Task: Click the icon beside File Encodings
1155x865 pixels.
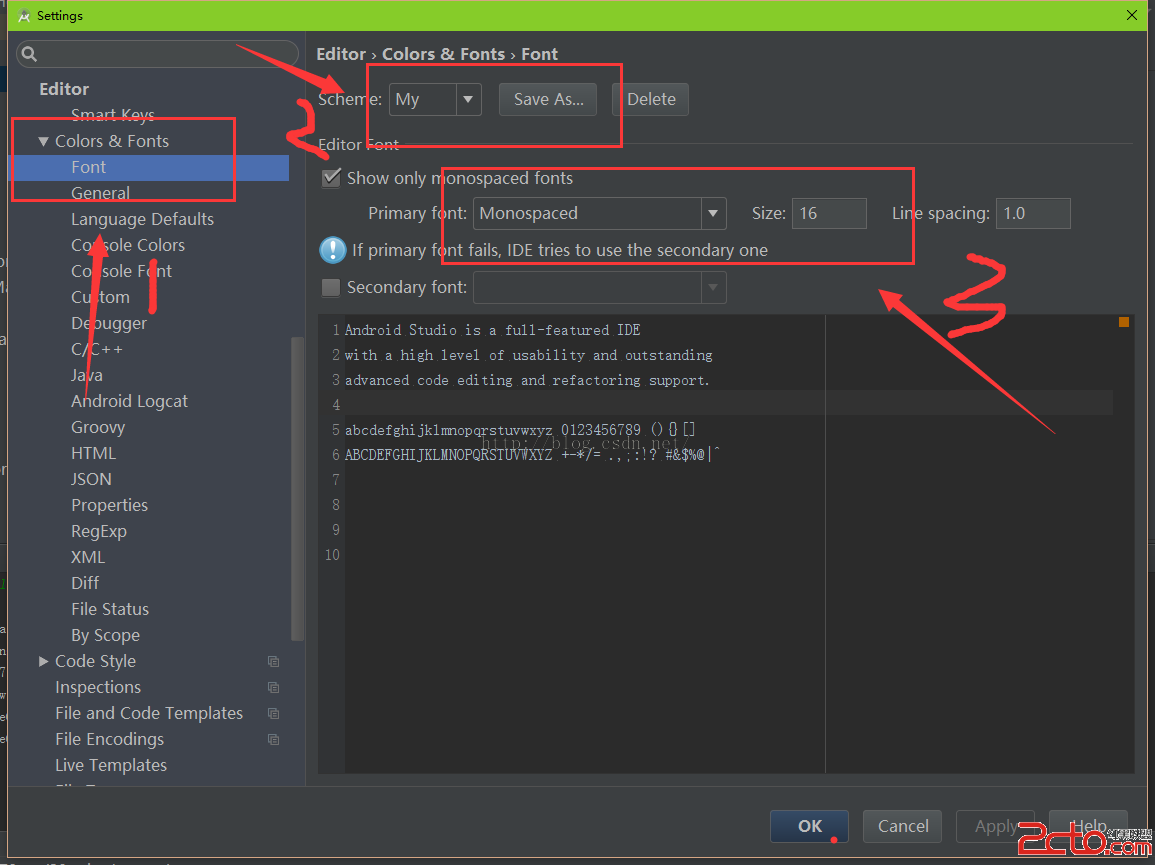Action: point(273,739)
